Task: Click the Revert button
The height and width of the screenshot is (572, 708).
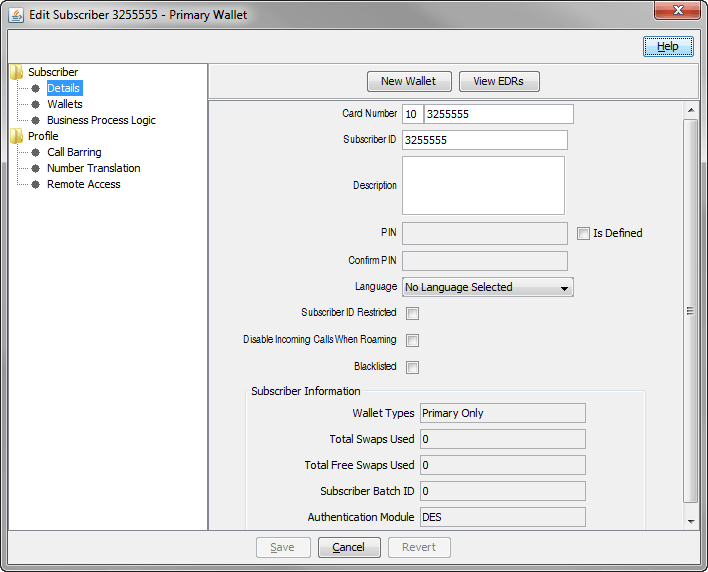Action: click(419, 547)
